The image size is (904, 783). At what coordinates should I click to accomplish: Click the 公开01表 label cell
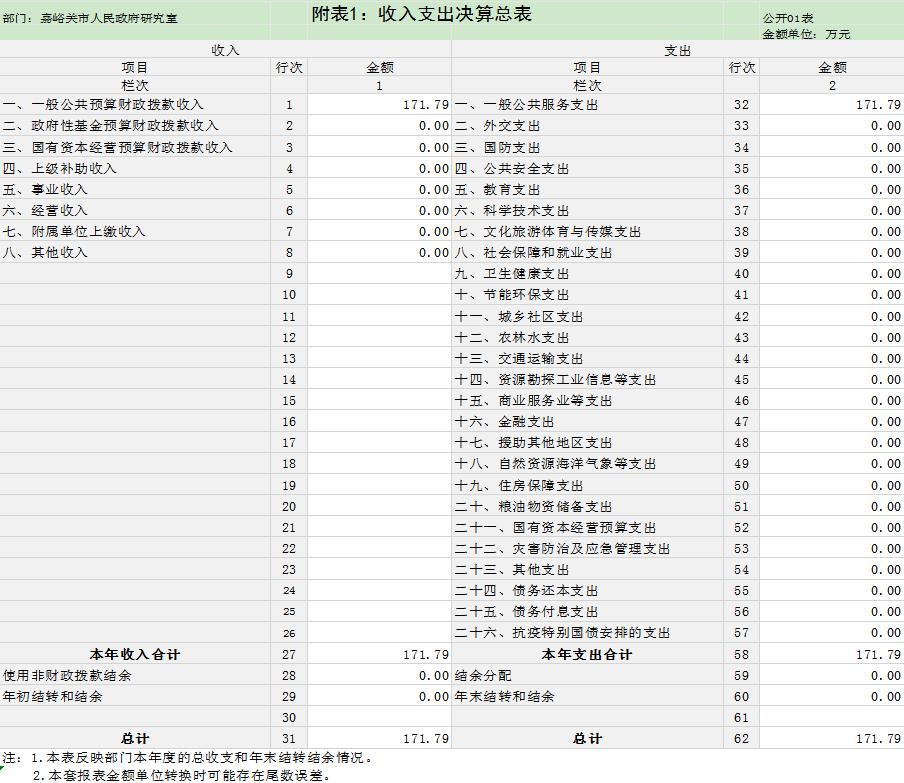click(x=788, y=18)
